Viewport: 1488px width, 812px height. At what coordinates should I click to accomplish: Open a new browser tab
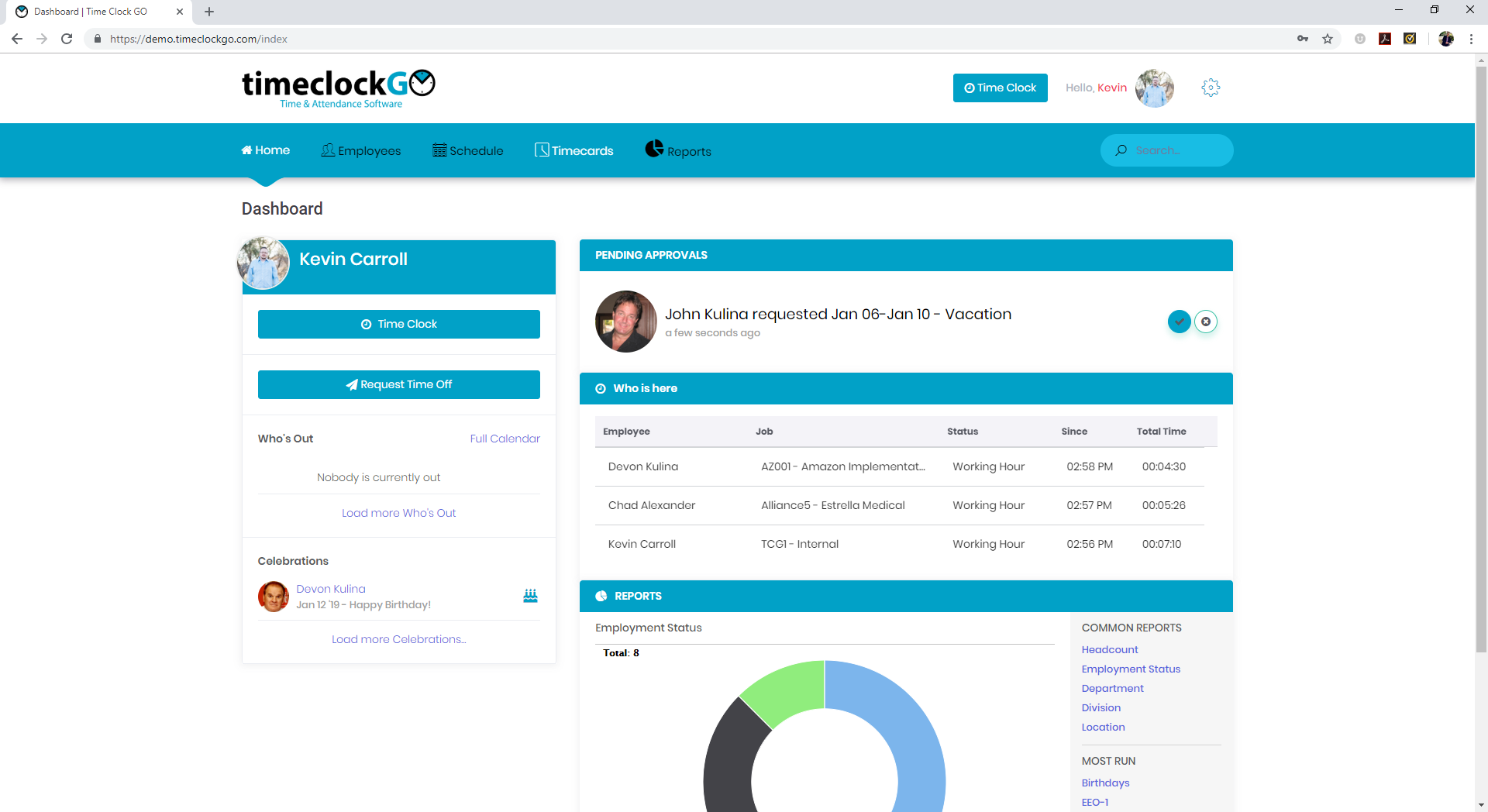click(209, 12)
